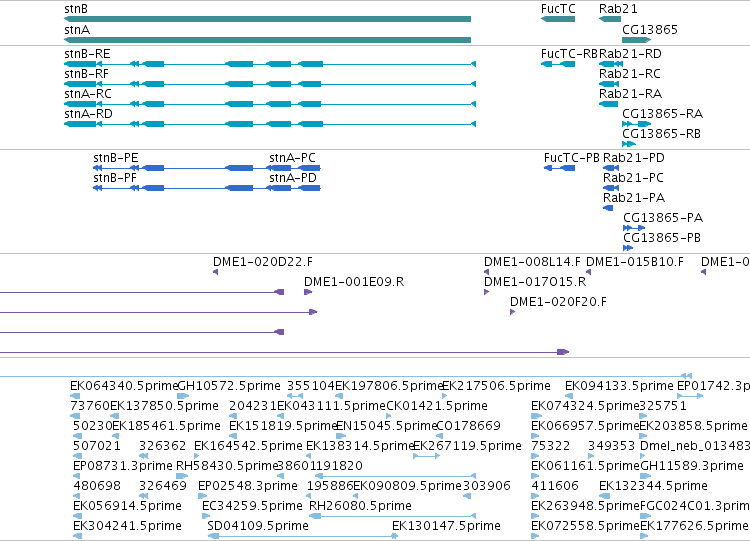This screenshot has height=541, width=750.
Task: Click the Rab21-PD protein label
Action: point(634,158)
